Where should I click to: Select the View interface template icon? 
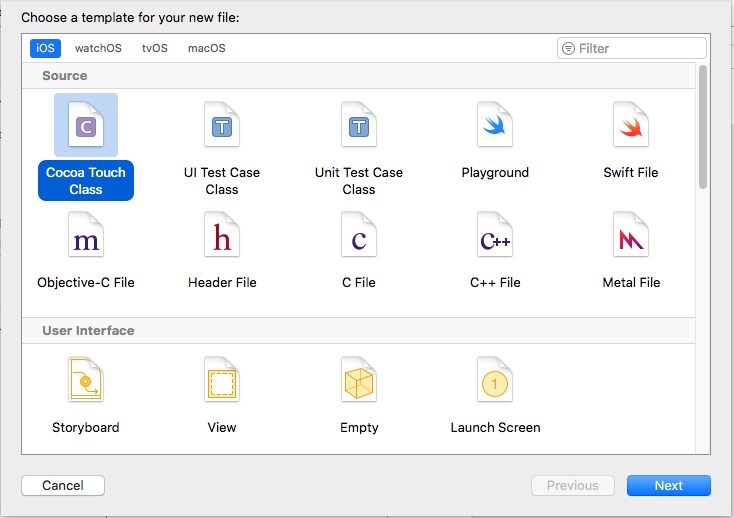(x=222, y=382)
